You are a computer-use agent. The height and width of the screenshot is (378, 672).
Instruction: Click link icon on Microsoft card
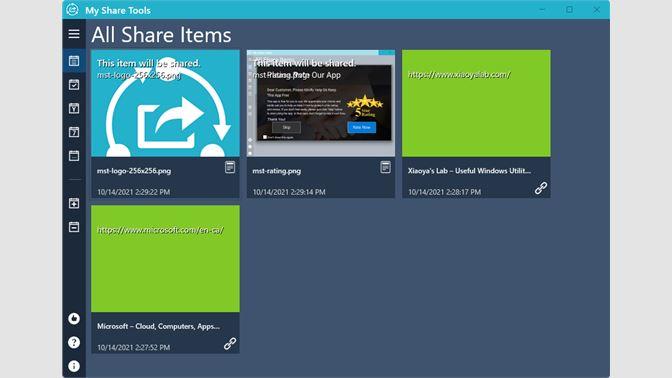[x=230, y=343]
